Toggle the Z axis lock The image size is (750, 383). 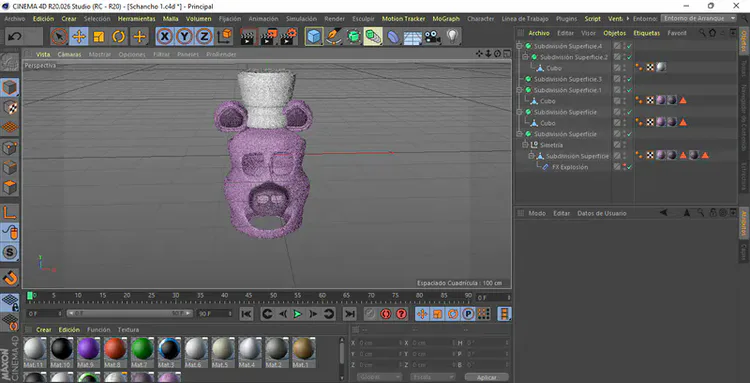click(x=204, y=36)
